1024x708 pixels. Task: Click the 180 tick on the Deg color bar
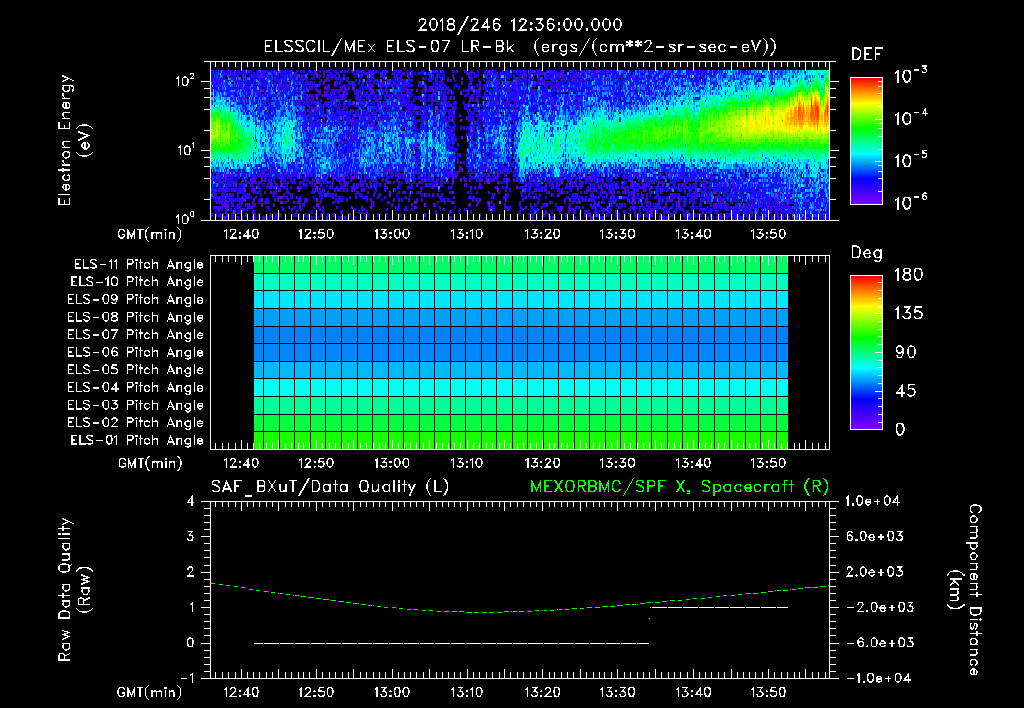coord(908,275)
